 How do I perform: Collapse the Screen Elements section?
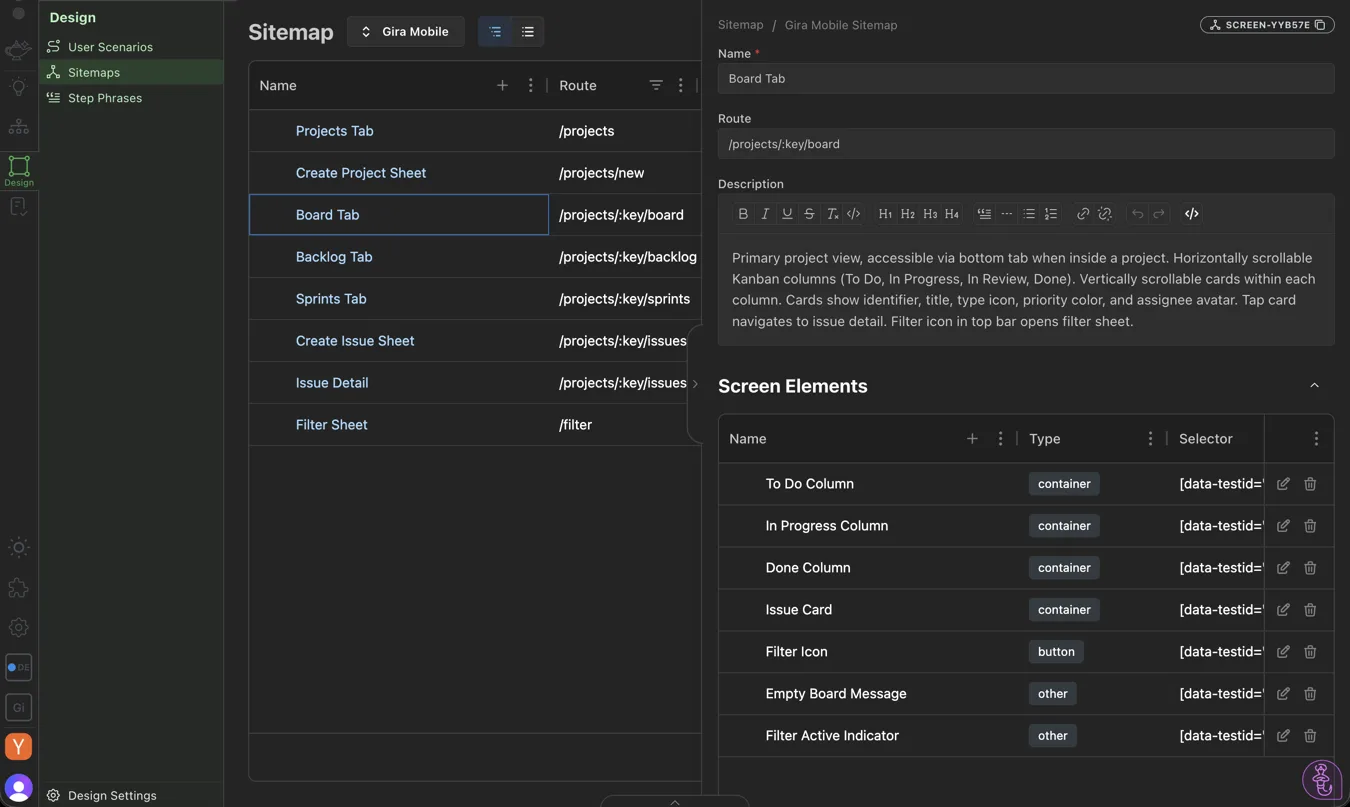(x=1314, y=386)
